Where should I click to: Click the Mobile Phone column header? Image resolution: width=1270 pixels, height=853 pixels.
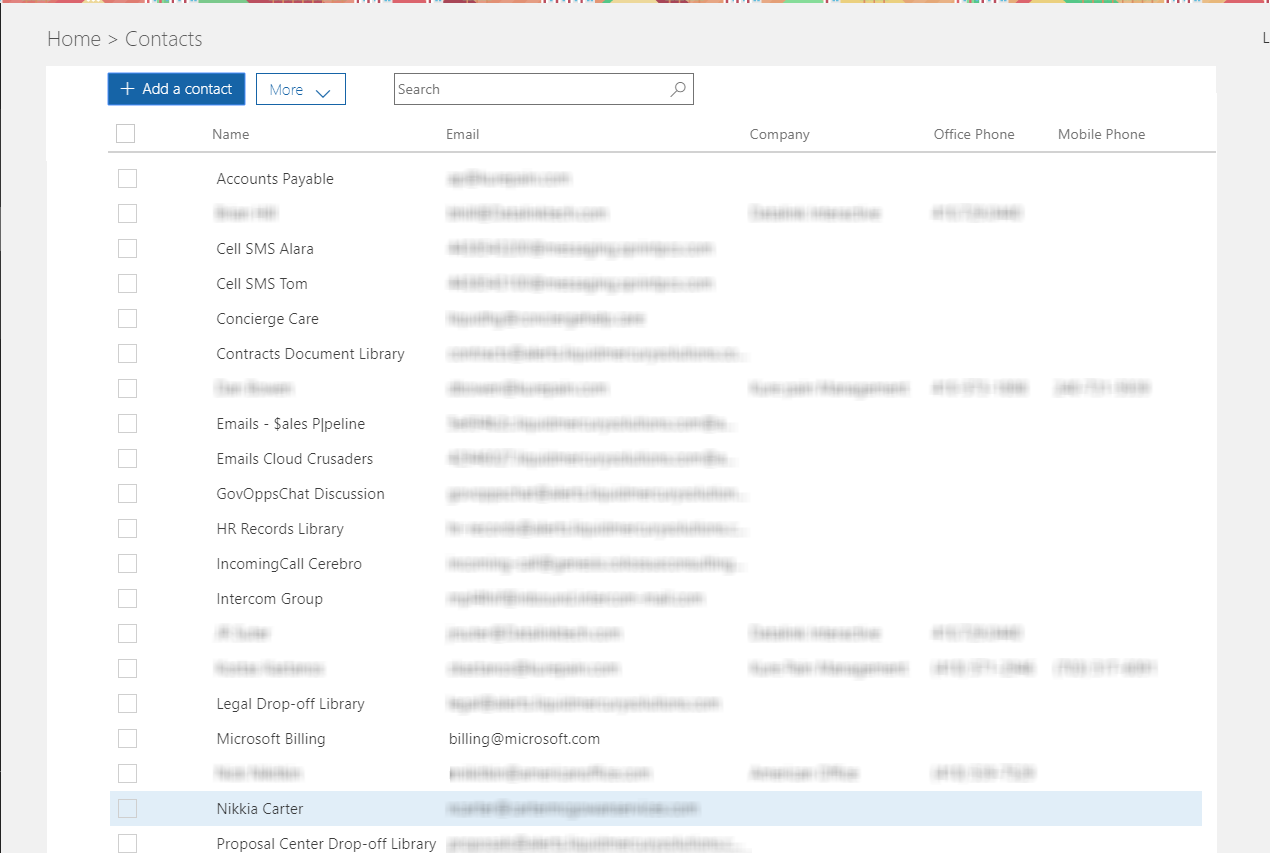(1102, 134)
